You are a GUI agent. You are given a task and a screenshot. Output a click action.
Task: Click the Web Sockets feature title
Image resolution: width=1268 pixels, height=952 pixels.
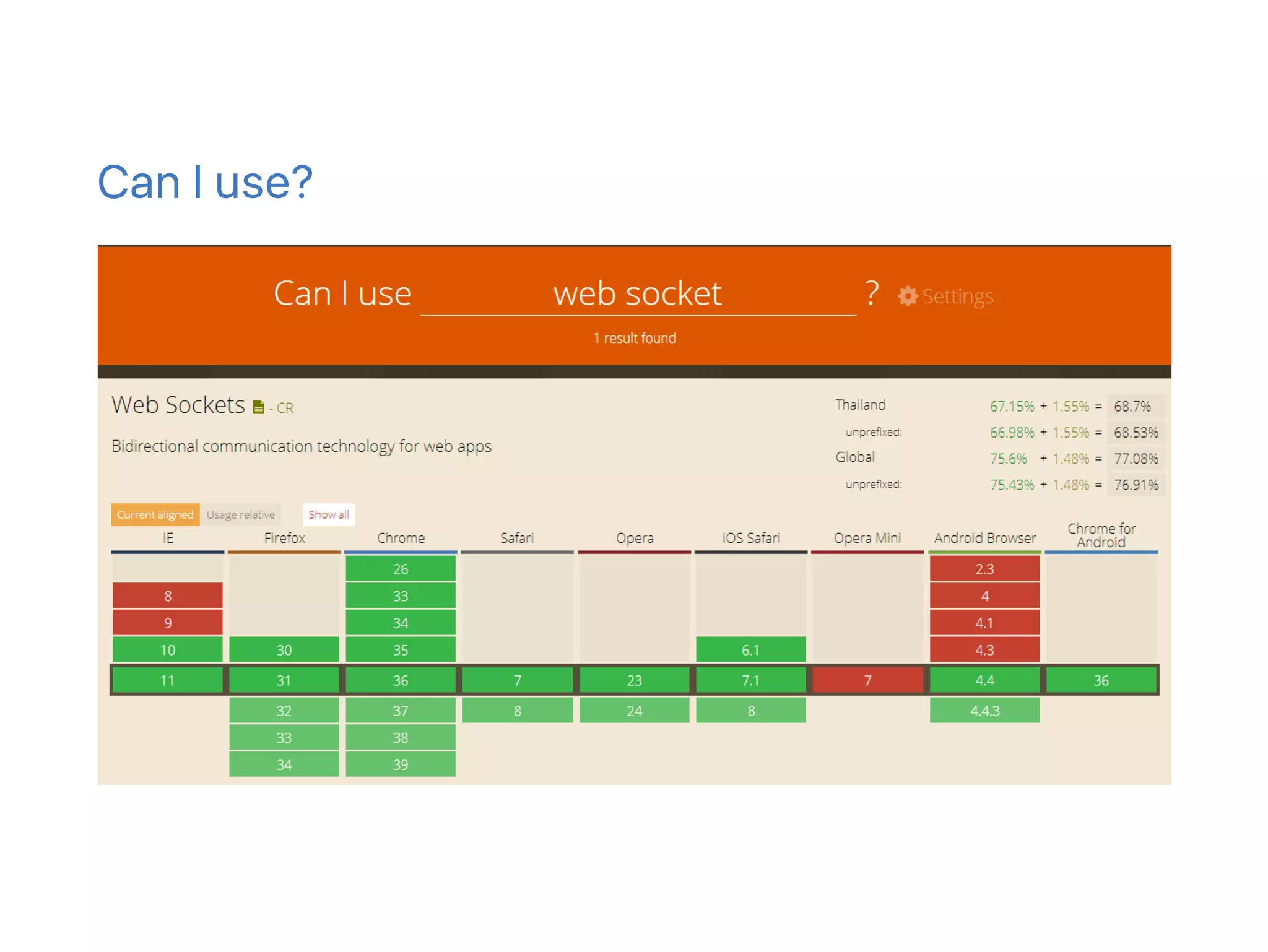point(178,405)
